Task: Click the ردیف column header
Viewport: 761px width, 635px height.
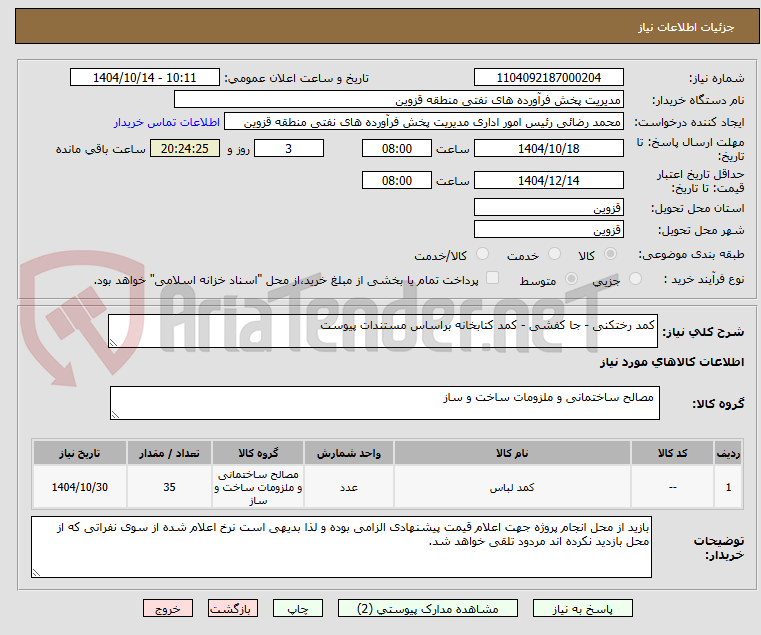Action: 728,453
